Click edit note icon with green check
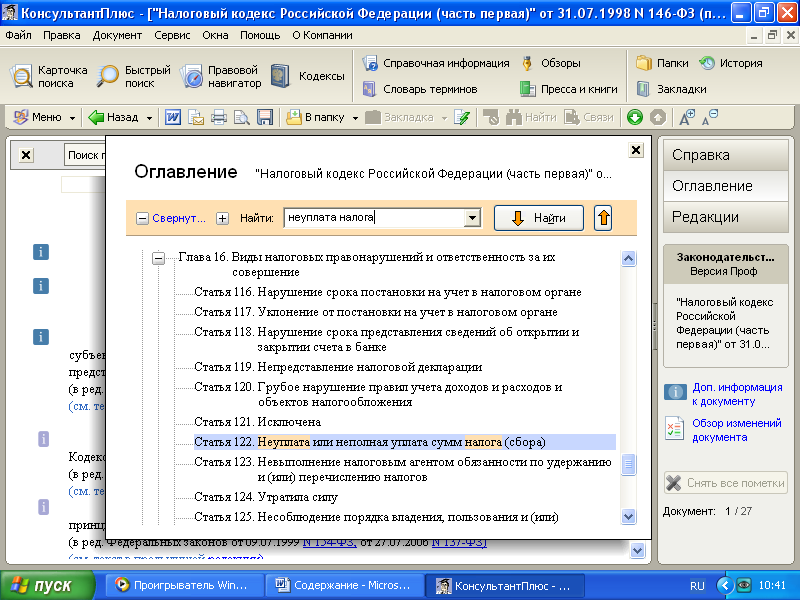800x600 pixels. 462,117
